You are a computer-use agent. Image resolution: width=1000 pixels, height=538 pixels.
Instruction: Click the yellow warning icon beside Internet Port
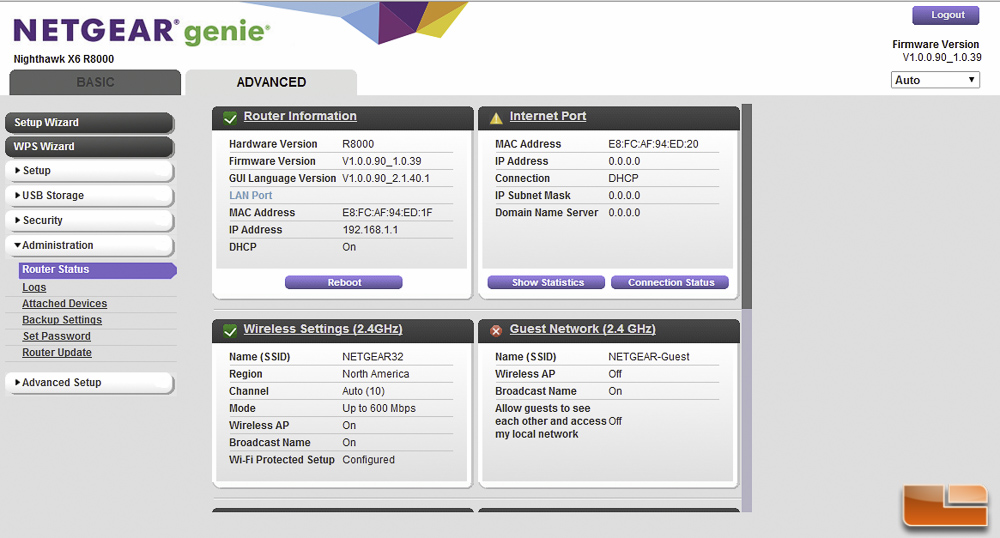(x=496, y=118)
